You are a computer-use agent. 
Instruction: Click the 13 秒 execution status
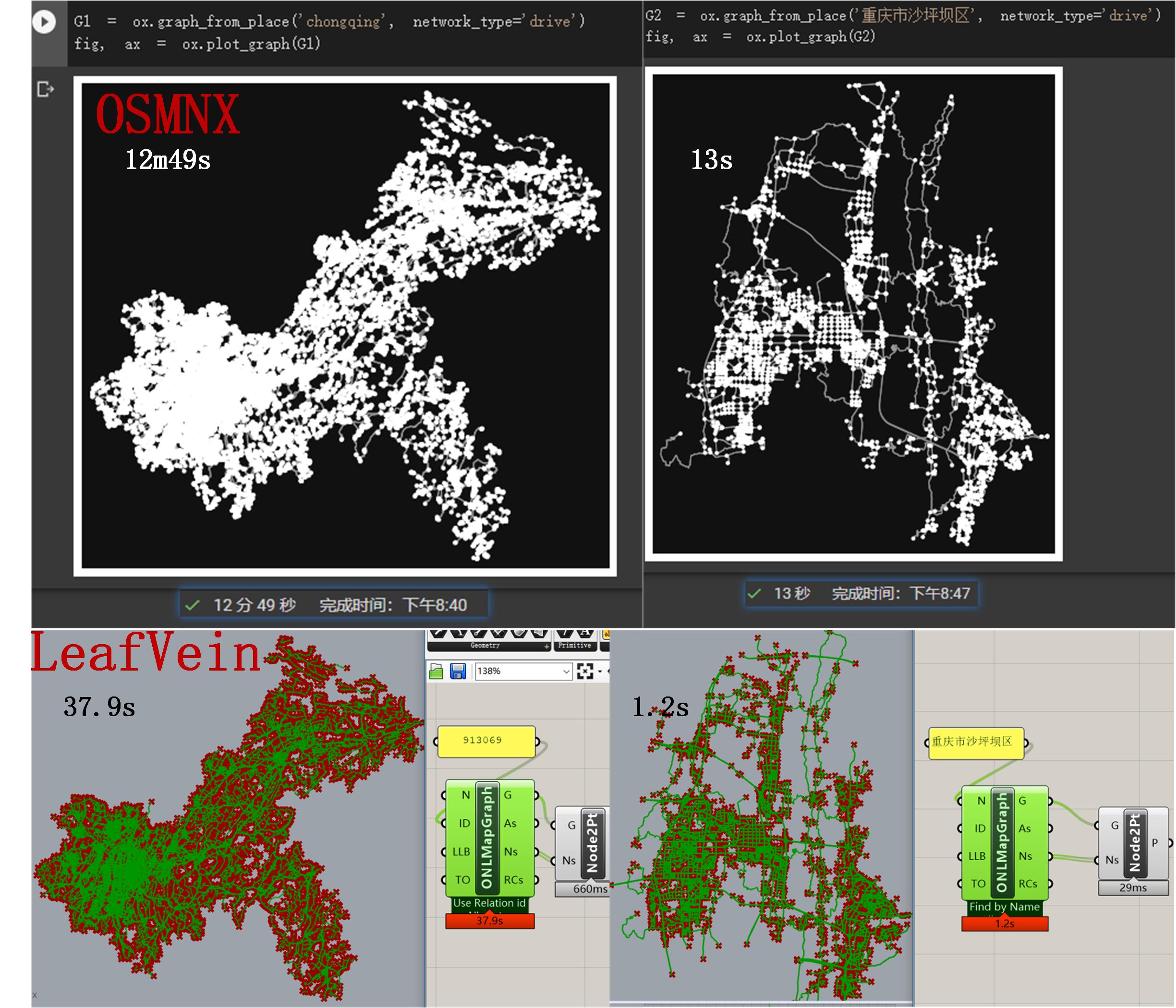[x=861, y=593]
